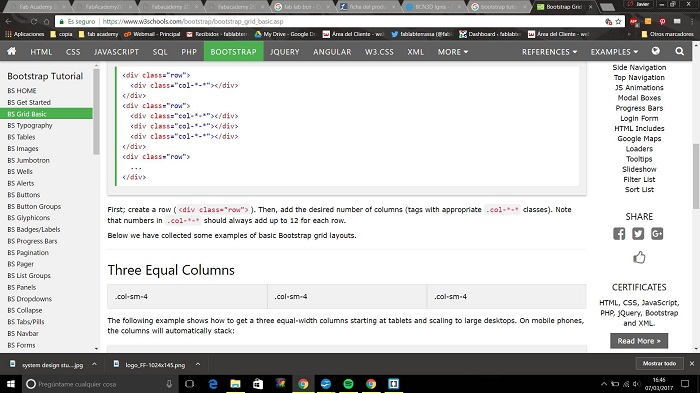Open fab academy bookmark
Image resolution: width=700 pixels, height=393 pixels.
point(98,34)
